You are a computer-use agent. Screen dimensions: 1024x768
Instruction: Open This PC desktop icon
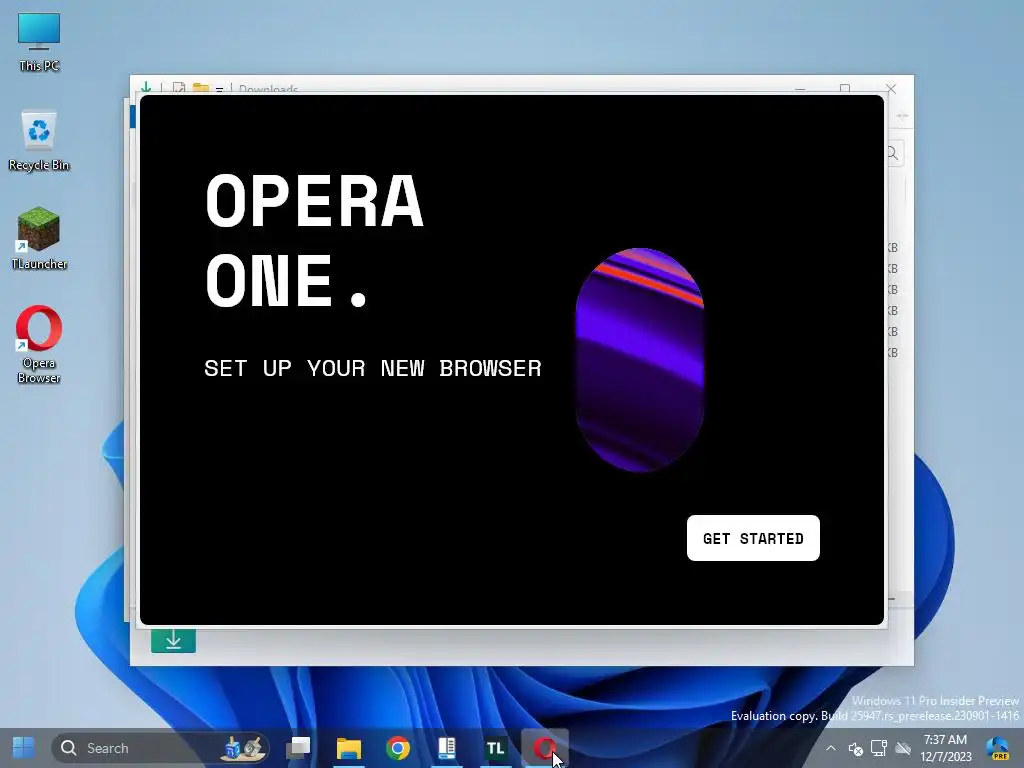pos(39,42)
